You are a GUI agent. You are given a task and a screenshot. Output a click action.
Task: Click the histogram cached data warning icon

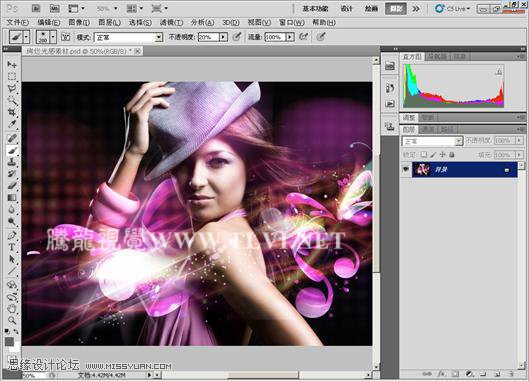[x=499, y=72]
